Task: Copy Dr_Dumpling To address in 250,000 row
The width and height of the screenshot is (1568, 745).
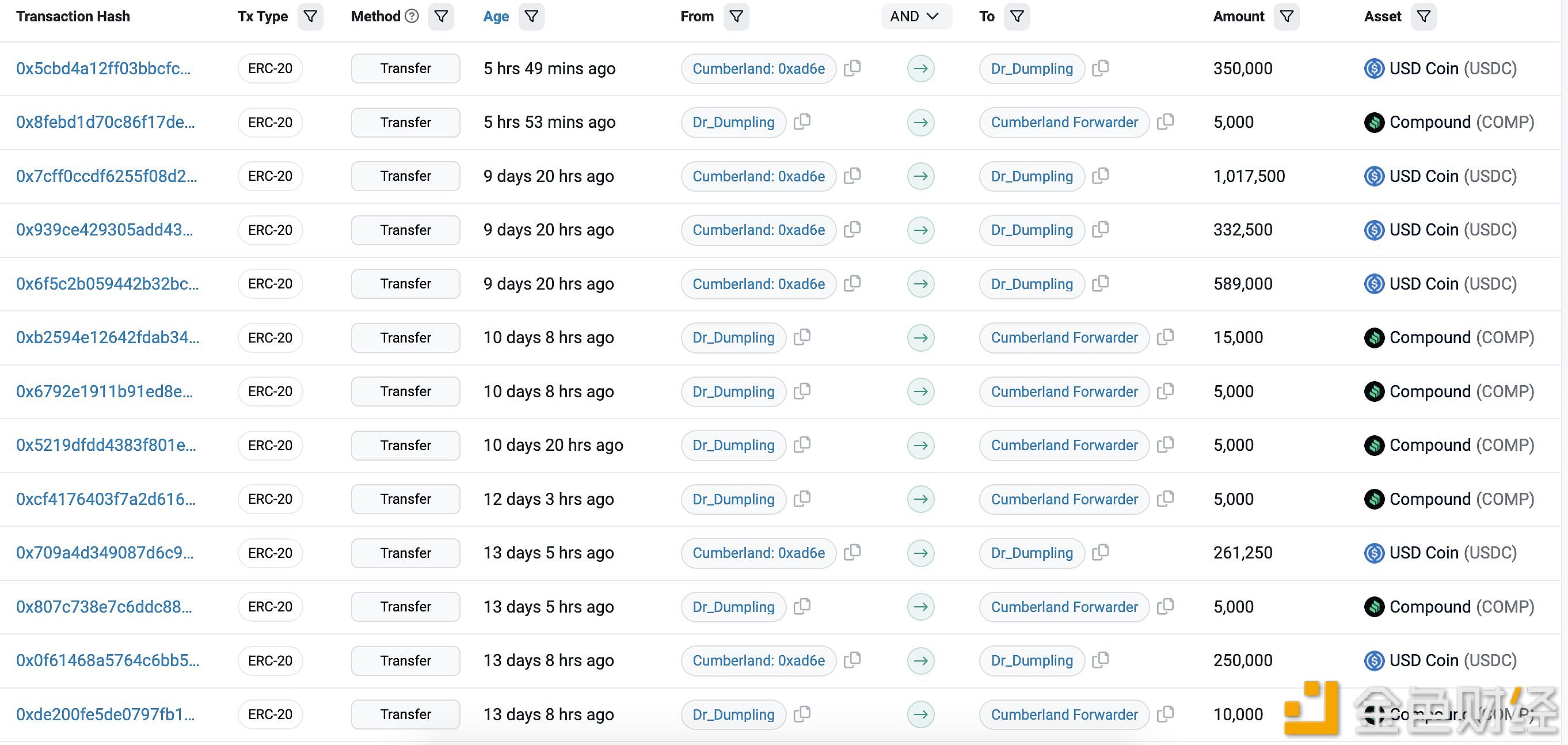Action: pos(1101,660)
